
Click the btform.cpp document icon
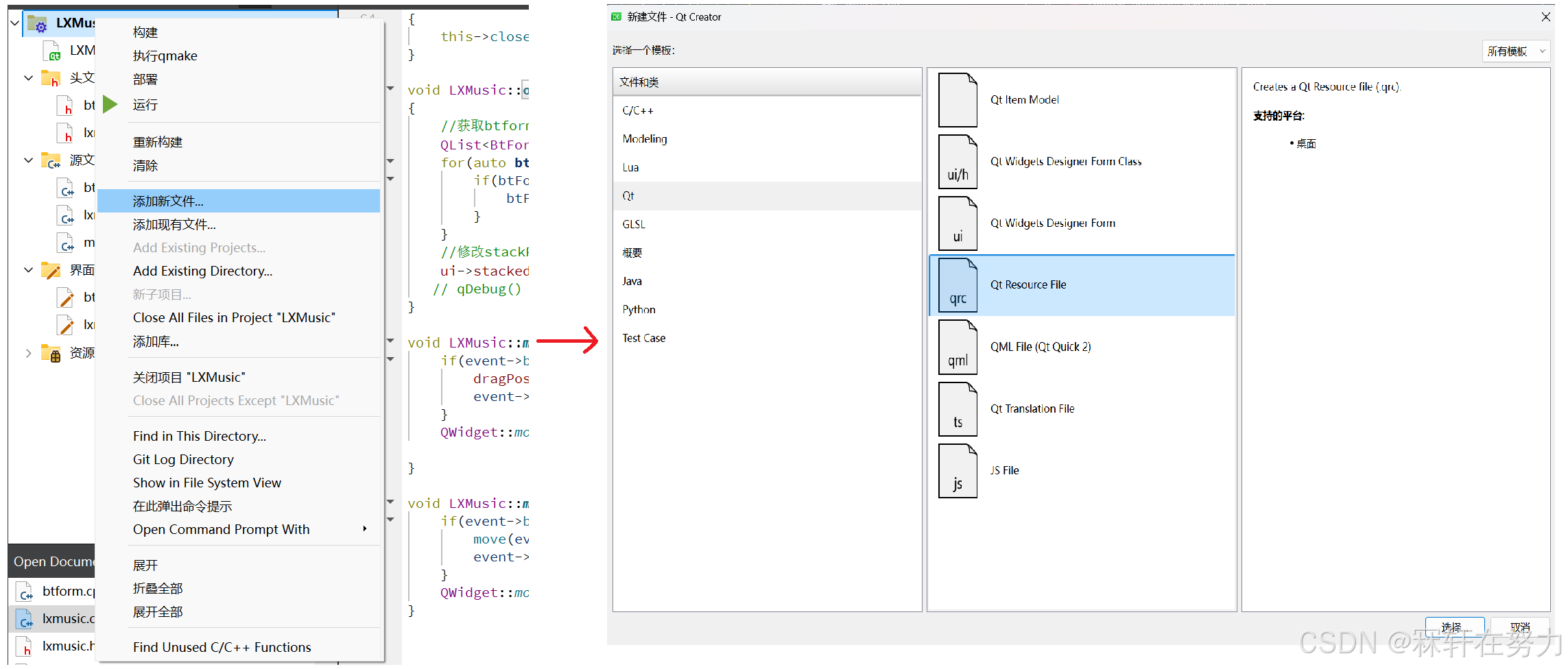(x=25, y=592)
